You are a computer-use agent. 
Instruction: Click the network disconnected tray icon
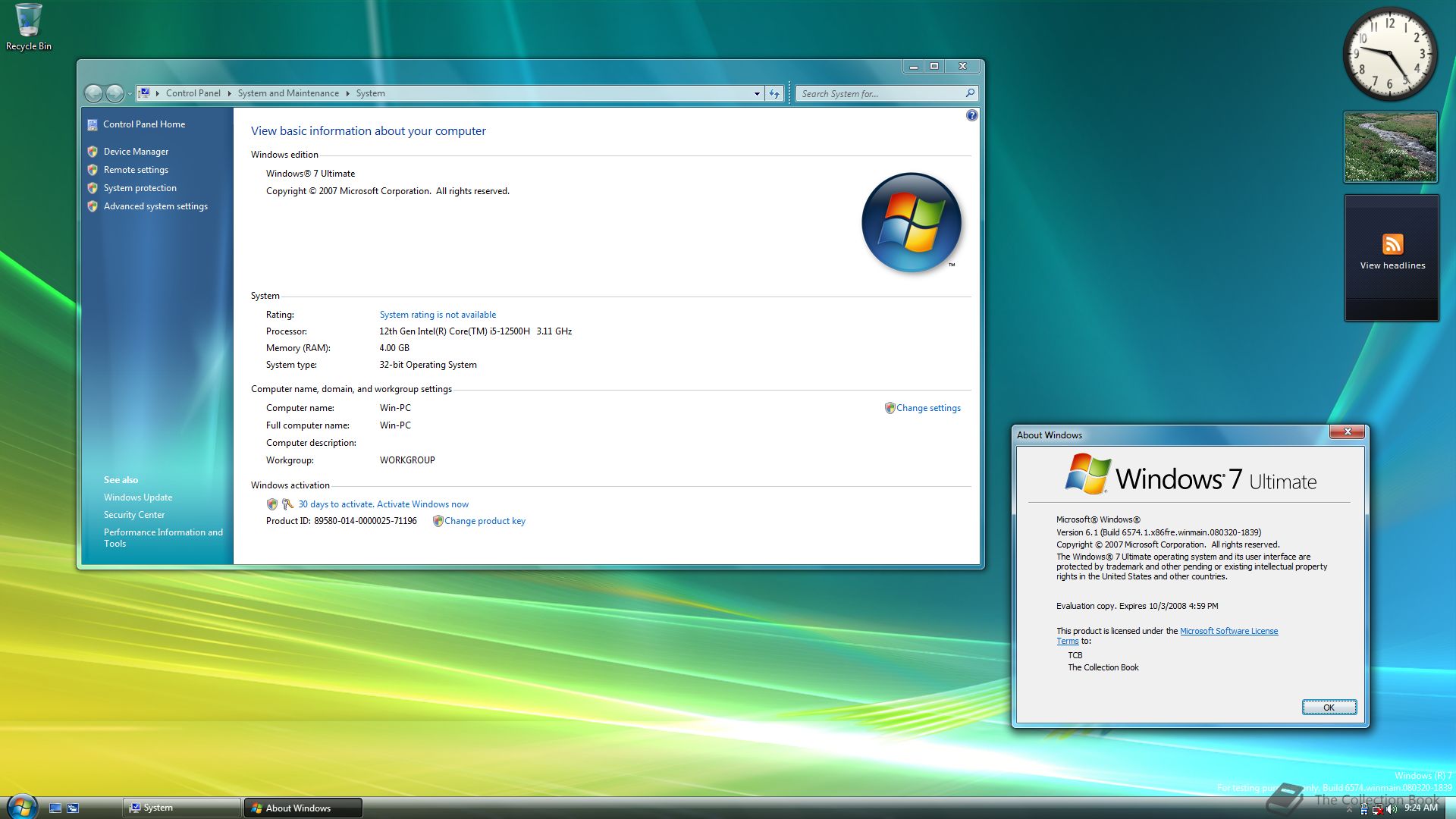point(1377,809)
